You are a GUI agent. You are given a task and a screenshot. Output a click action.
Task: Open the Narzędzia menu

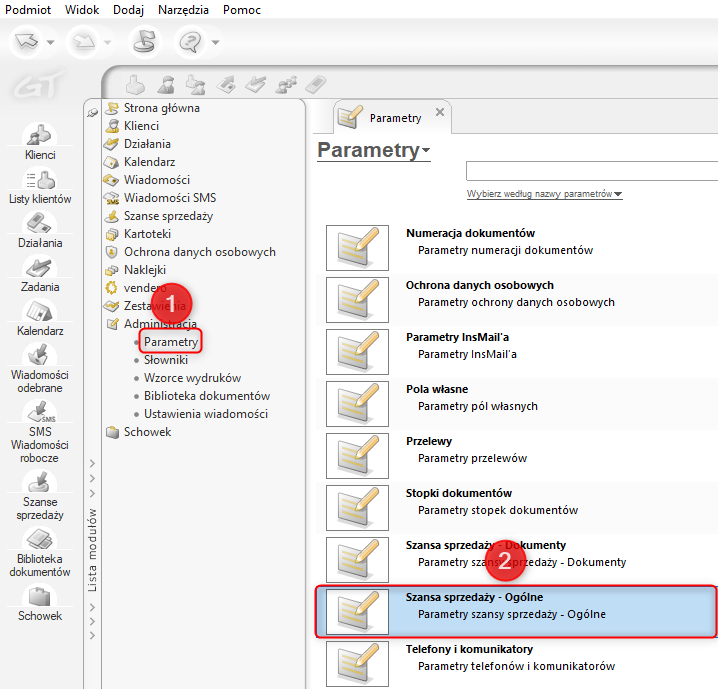point(183,10)
